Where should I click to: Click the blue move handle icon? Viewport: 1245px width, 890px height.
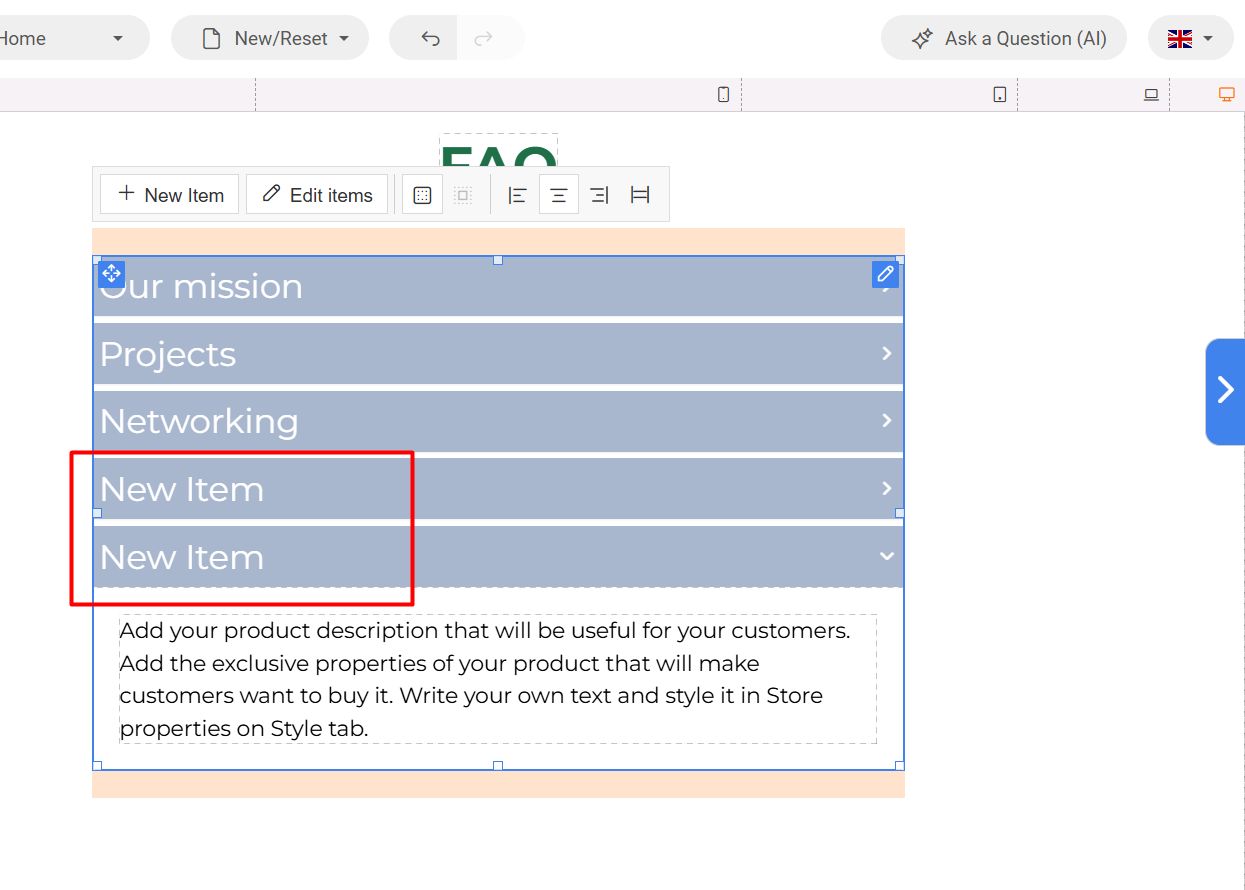click(111, 273)
